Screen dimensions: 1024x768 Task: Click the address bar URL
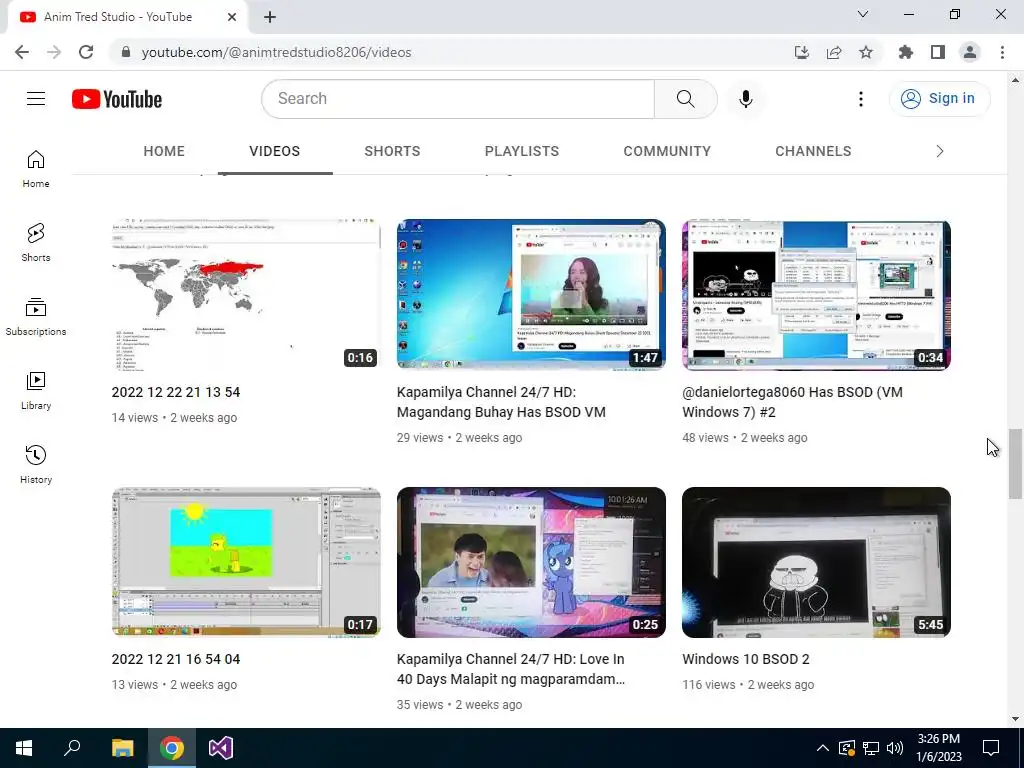276,52
